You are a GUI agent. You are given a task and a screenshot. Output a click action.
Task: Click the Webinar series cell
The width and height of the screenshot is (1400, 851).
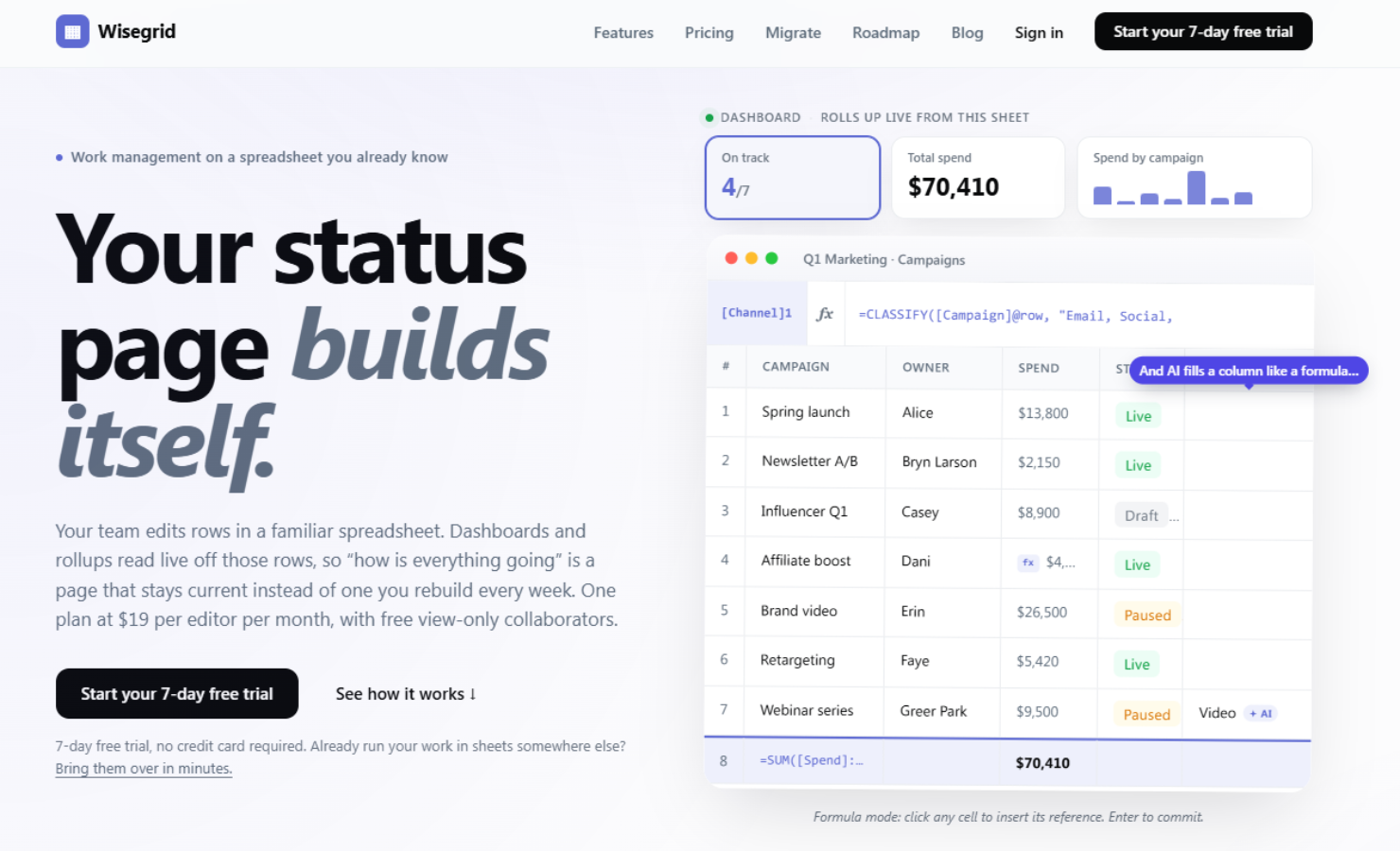tap(815, 711)
